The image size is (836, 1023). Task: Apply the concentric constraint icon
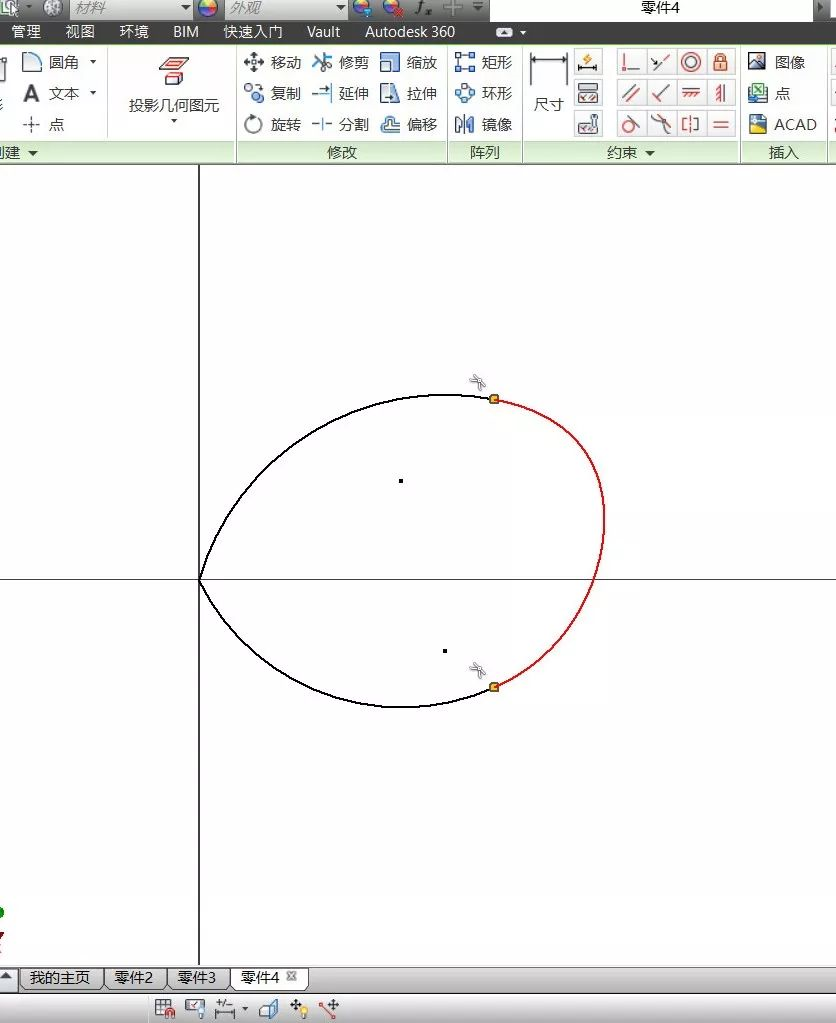click(x=690, y=63)
